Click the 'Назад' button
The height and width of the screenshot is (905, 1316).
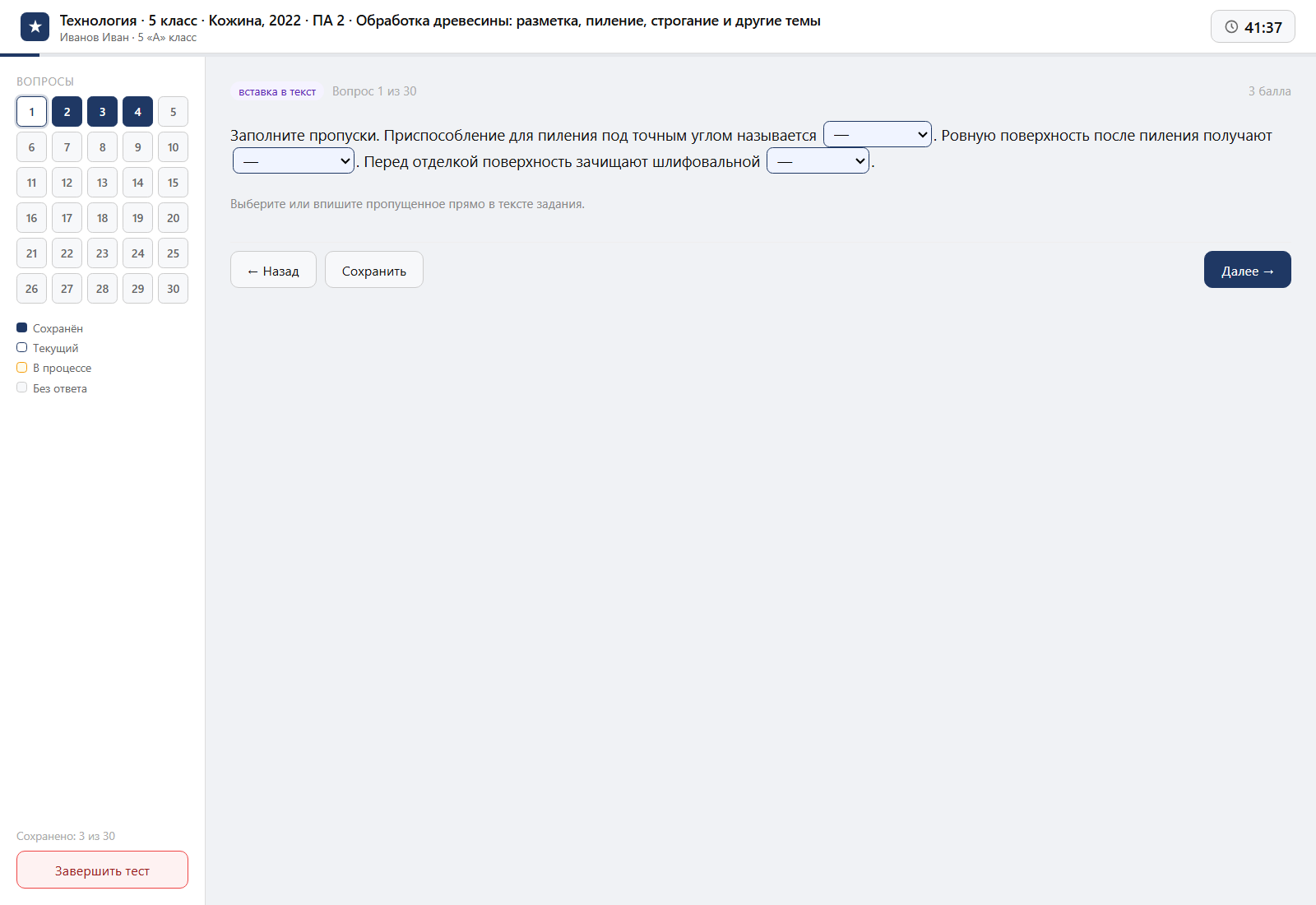click(x=273, y=270)
